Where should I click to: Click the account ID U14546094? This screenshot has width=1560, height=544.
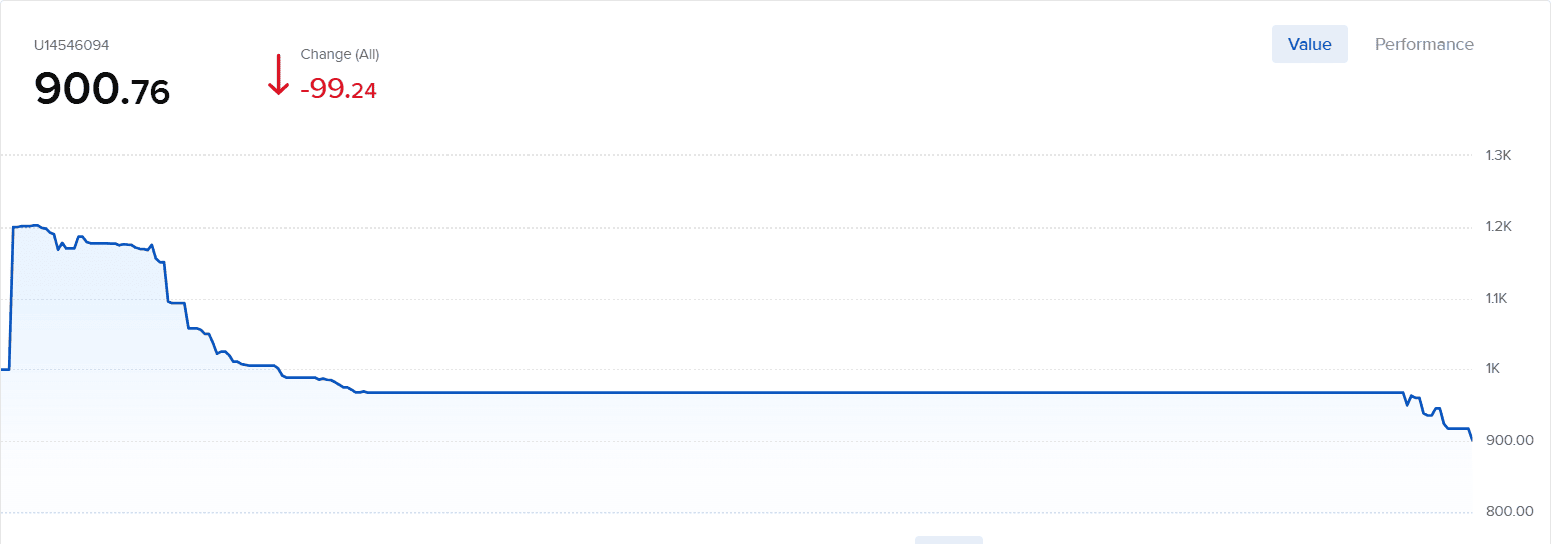pyautogui.click(x=71, y=45)
